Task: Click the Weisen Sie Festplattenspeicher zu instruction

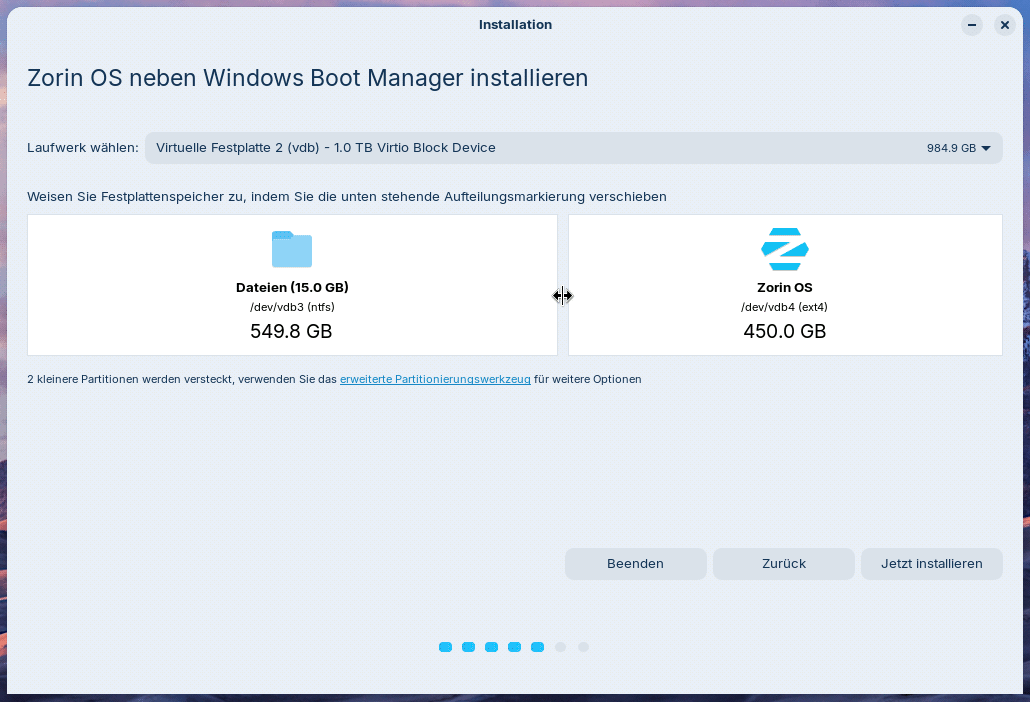Action: coord(347,196)
